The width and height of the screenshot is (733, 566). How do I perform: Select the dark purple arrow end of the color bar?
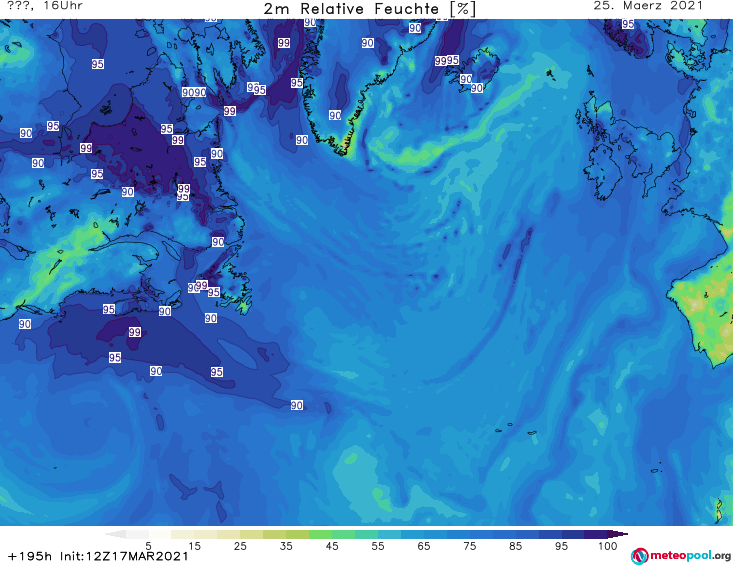click(618, 534)
